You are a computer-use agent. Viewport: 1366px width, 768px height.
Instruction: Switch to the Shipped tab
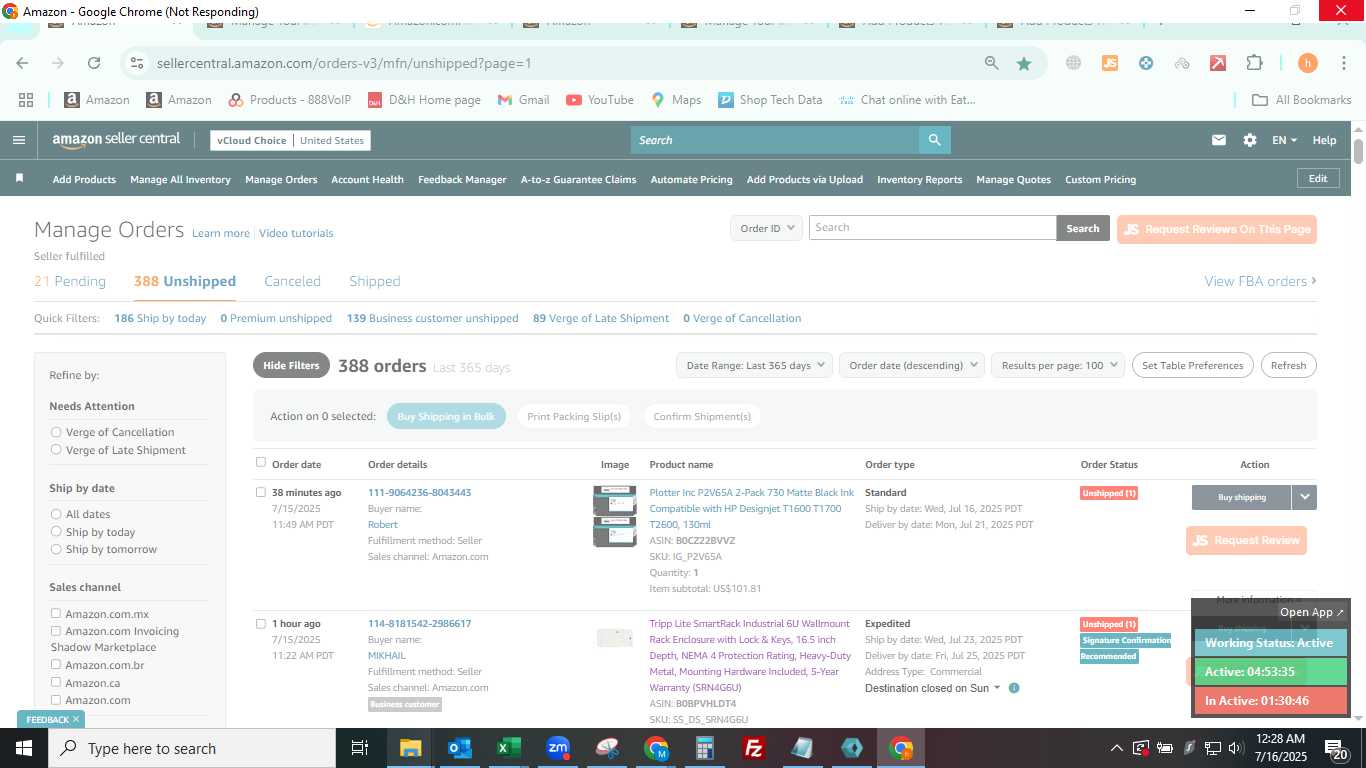(x=375, y=281)
